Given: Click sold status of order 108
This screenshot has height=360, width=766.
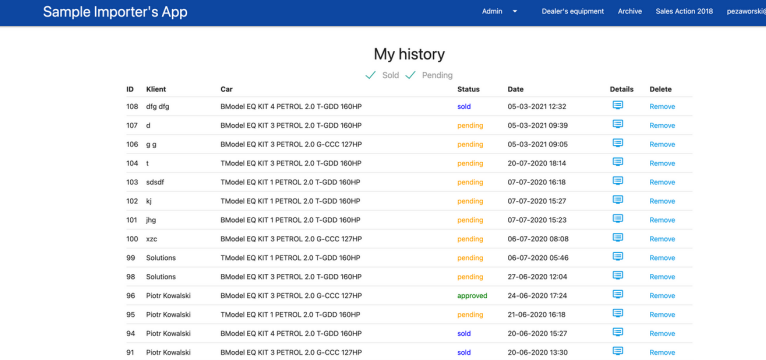Looking at the screenshot, I should tap(464, 106).
